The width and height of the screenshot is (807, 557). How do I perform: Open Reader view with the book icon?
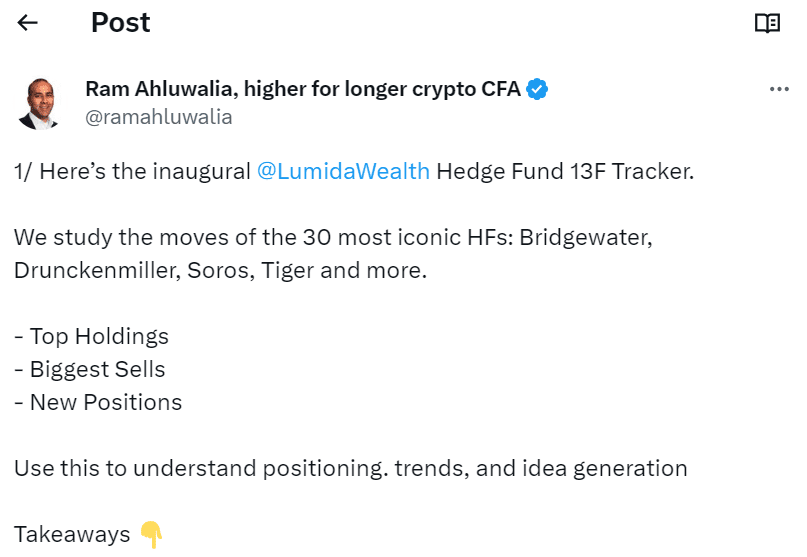tap(766, 23)
